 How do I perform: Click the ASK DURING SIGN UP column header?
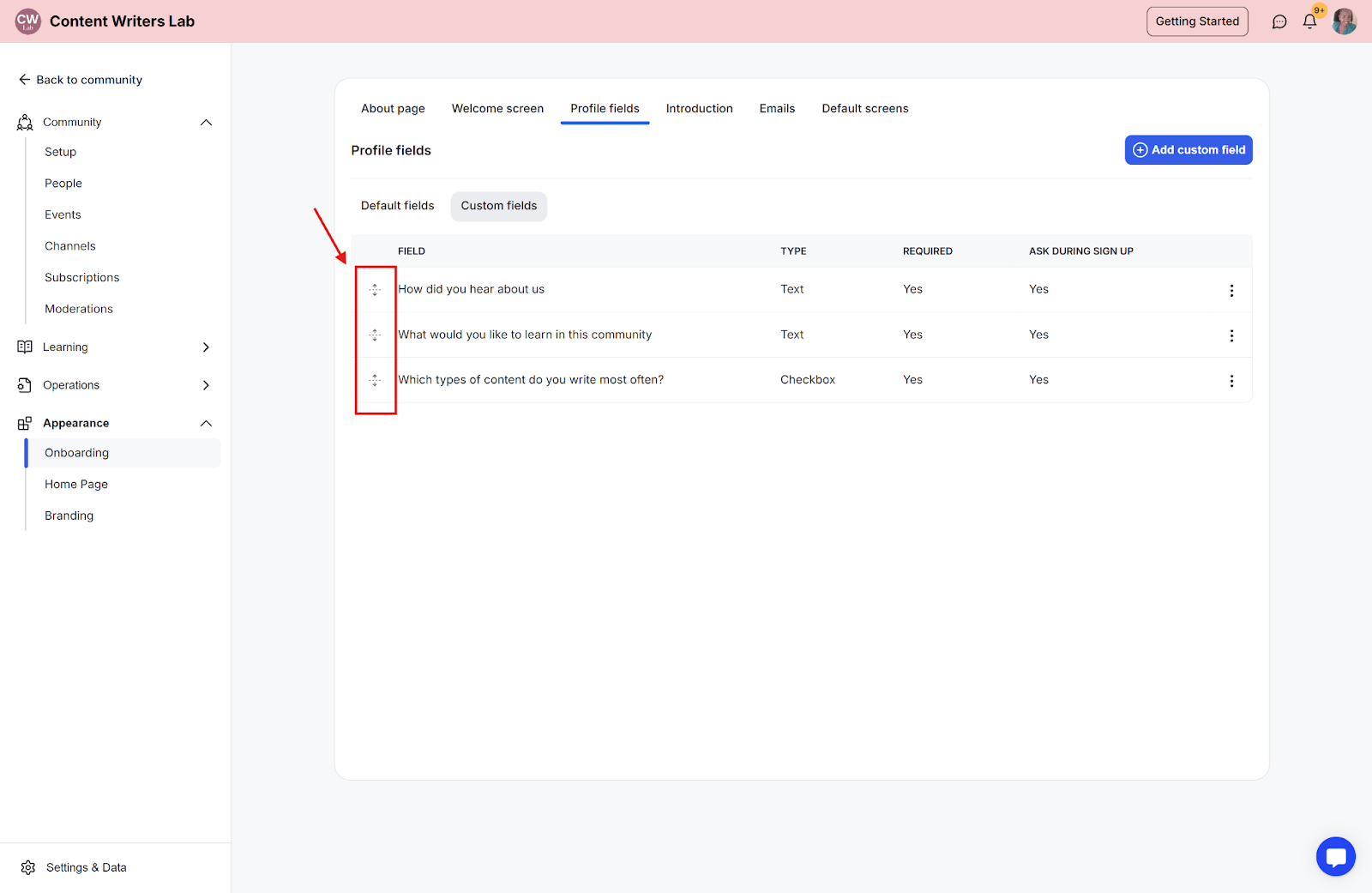click(1081, 251)
